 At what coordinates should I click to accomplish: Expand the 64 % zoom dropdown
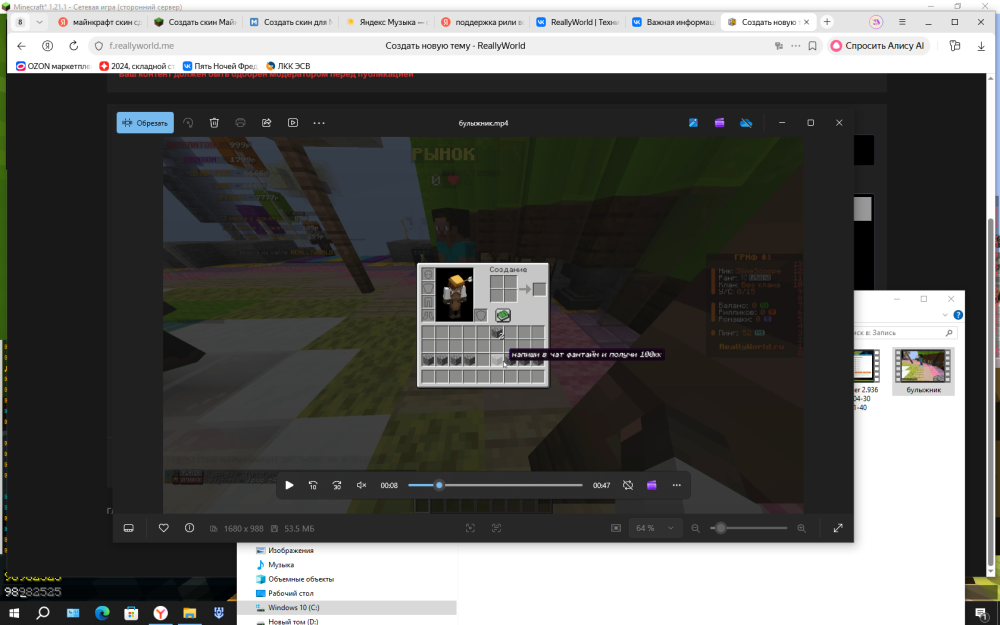pyautogui.click(x=654, y=528)
